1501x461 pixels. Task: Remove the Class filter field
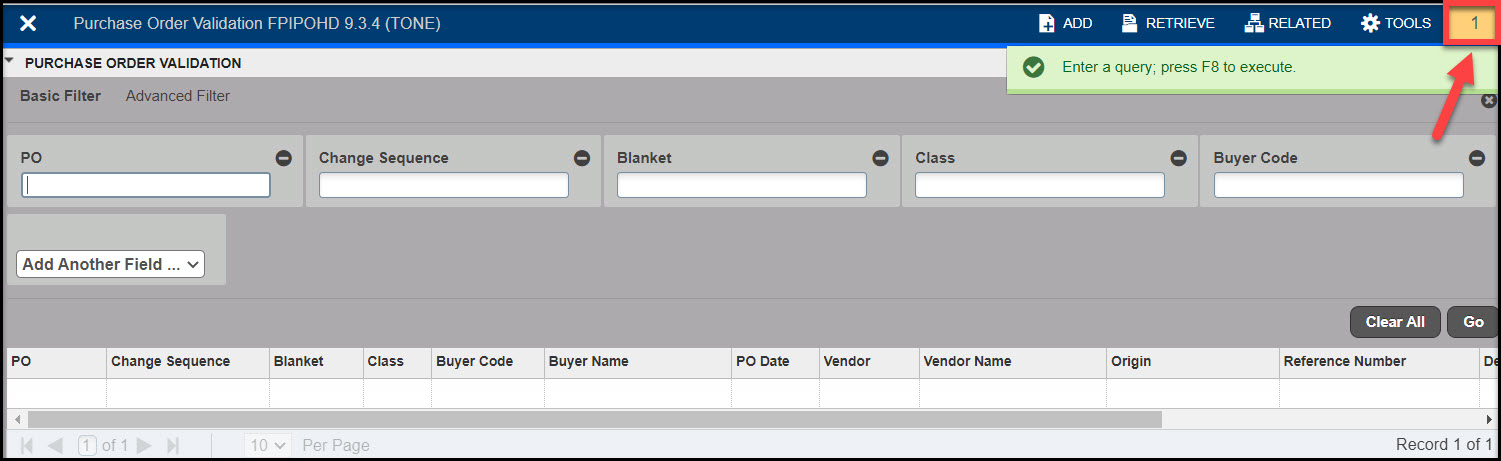coord(1178,158)
